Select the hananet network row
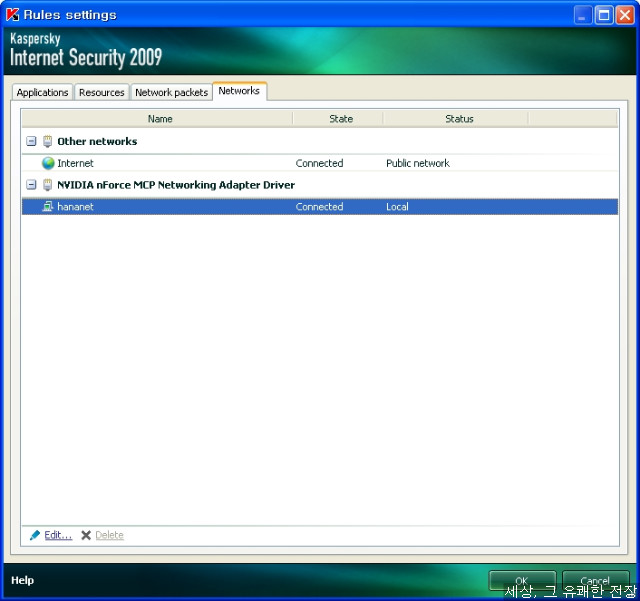Viewport: 640px width, 601px height. [x=320, y=207]
